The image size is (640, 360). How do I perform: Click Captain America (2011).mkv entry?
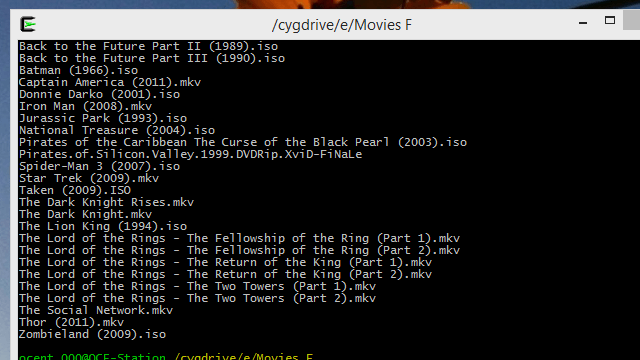(x=110, y=82)
